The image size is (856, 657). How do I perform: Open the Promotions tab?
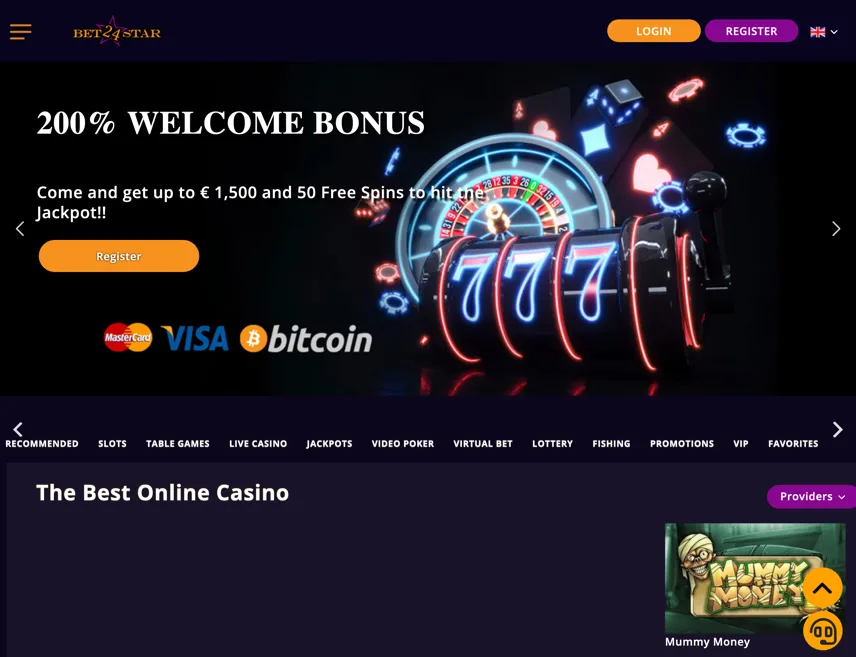[682, 443]
